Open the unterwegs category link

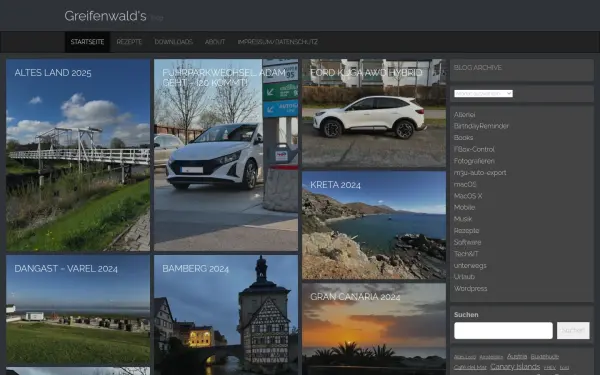click(x=470, y=265)
